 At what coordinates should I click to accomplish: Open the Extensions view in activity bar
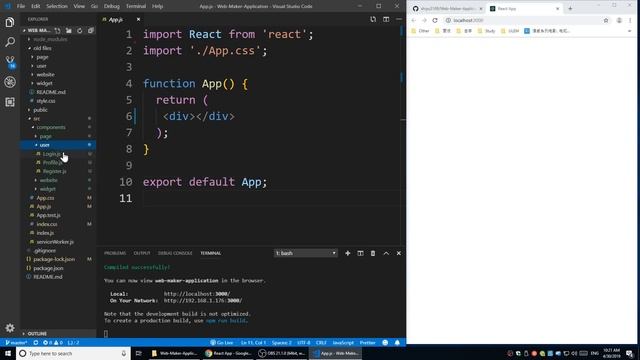(x=10, y=102)
